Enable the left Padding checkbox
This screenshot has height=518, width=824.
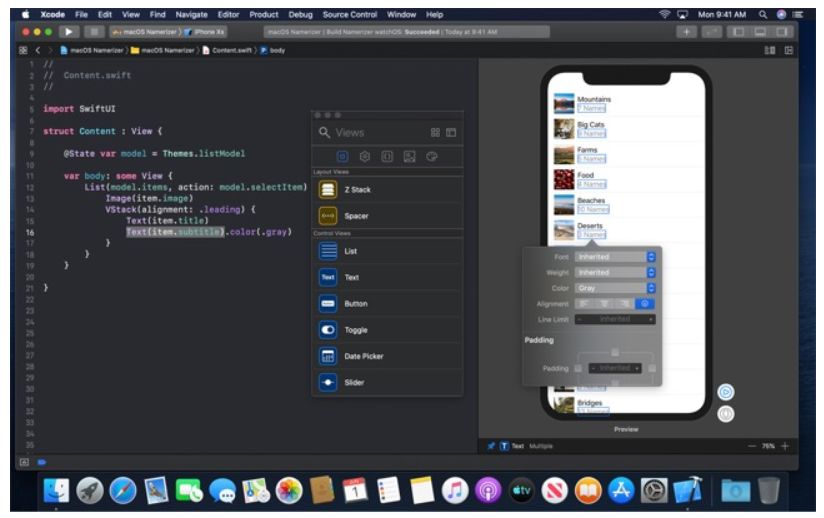pos(577,368)
